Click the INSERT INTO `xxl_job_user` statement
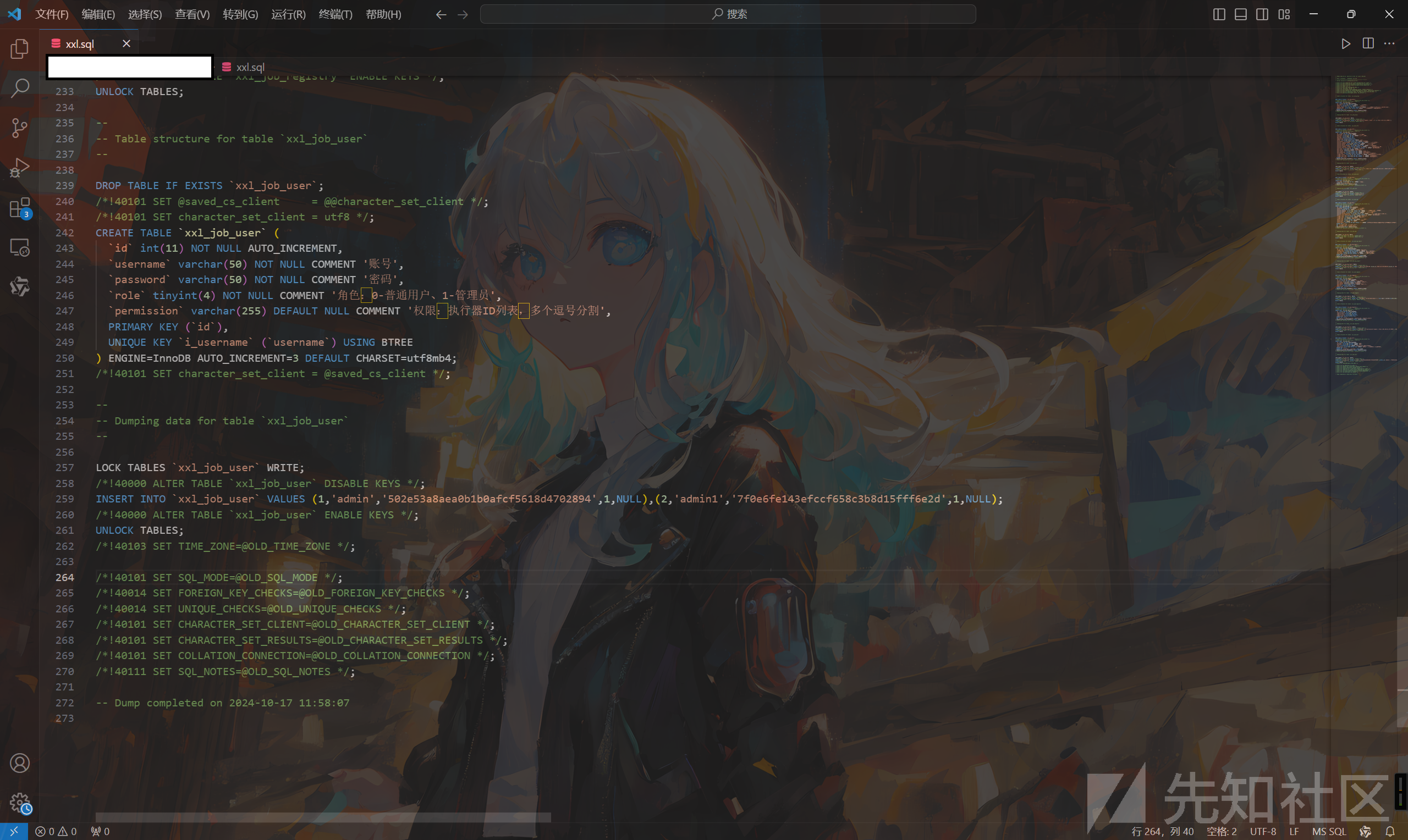The height and width of the screenshot is (840, 1408). [x=548, y=499]
